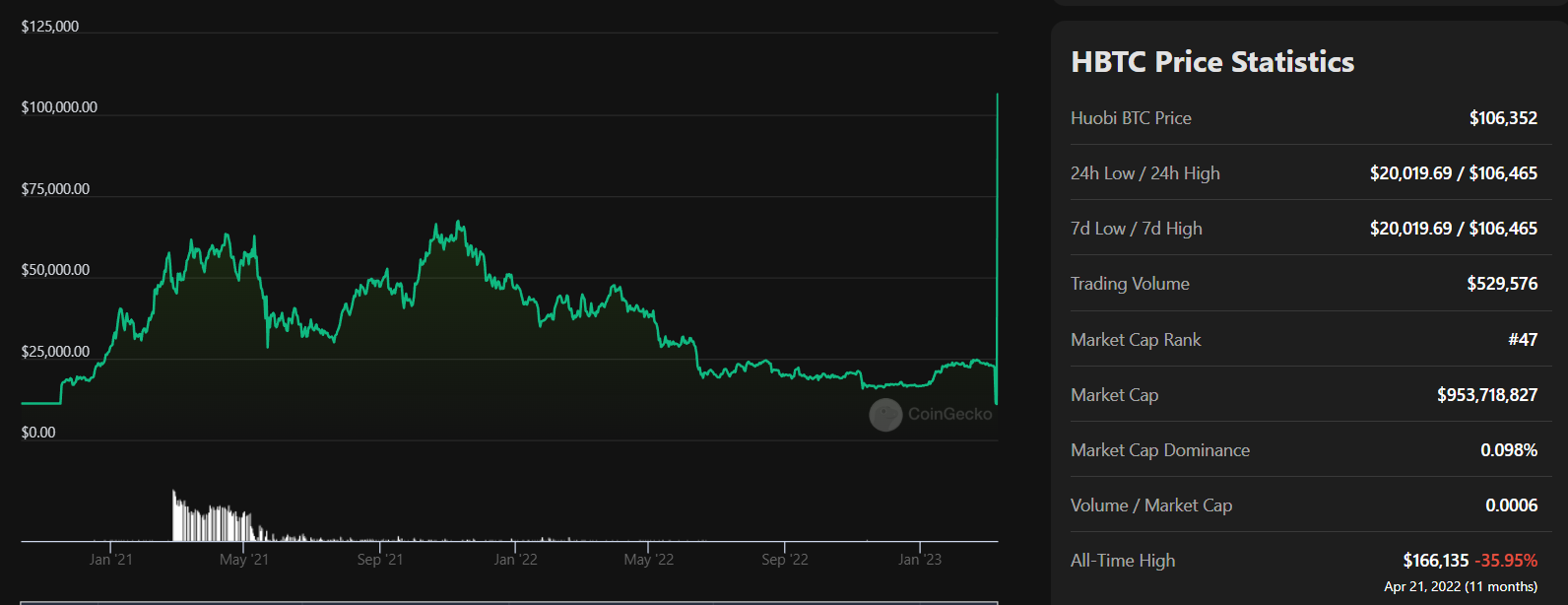Image resolution: width=1568 pixels, height=605 pixels.
Task: Click the red -35.95% percentage
Action: tap(1506, 561)
